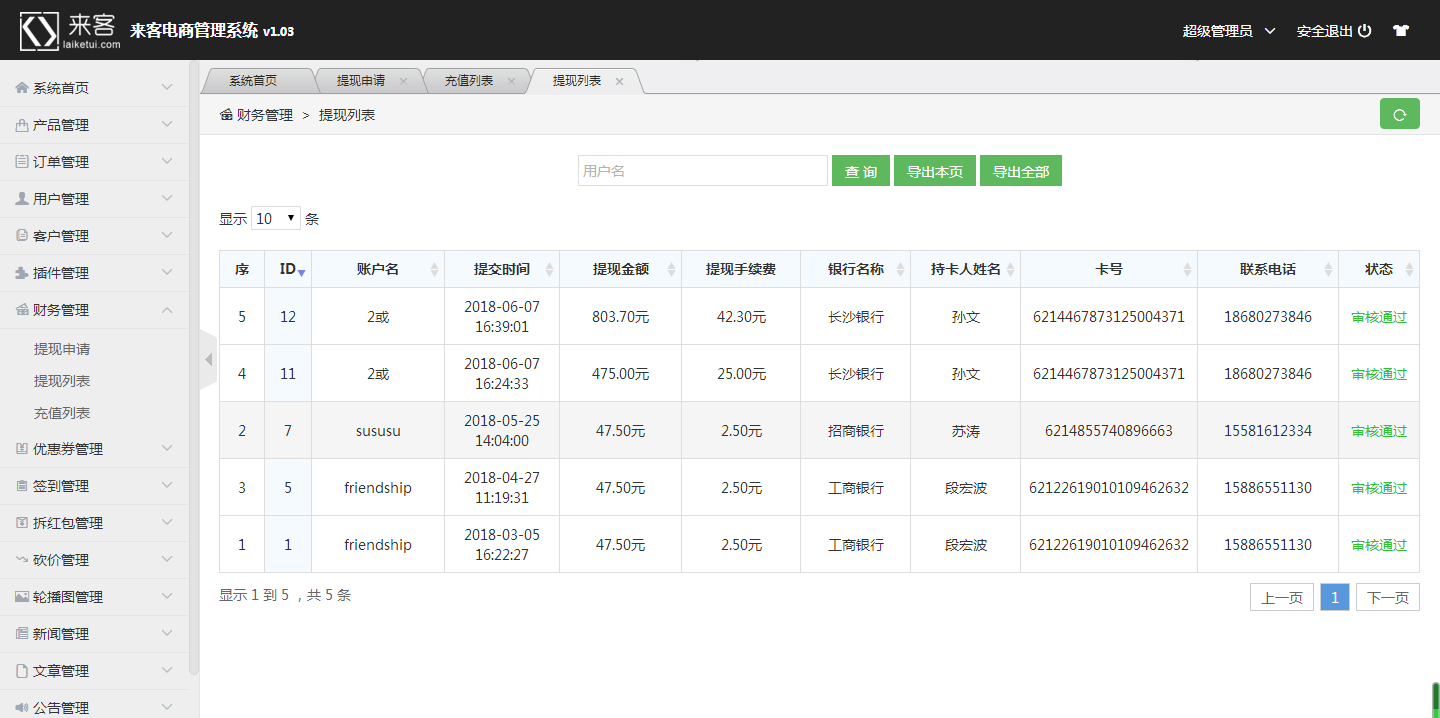
Task: Click the 插件管理 puzzle icon
Action: (x=22, y=273)
